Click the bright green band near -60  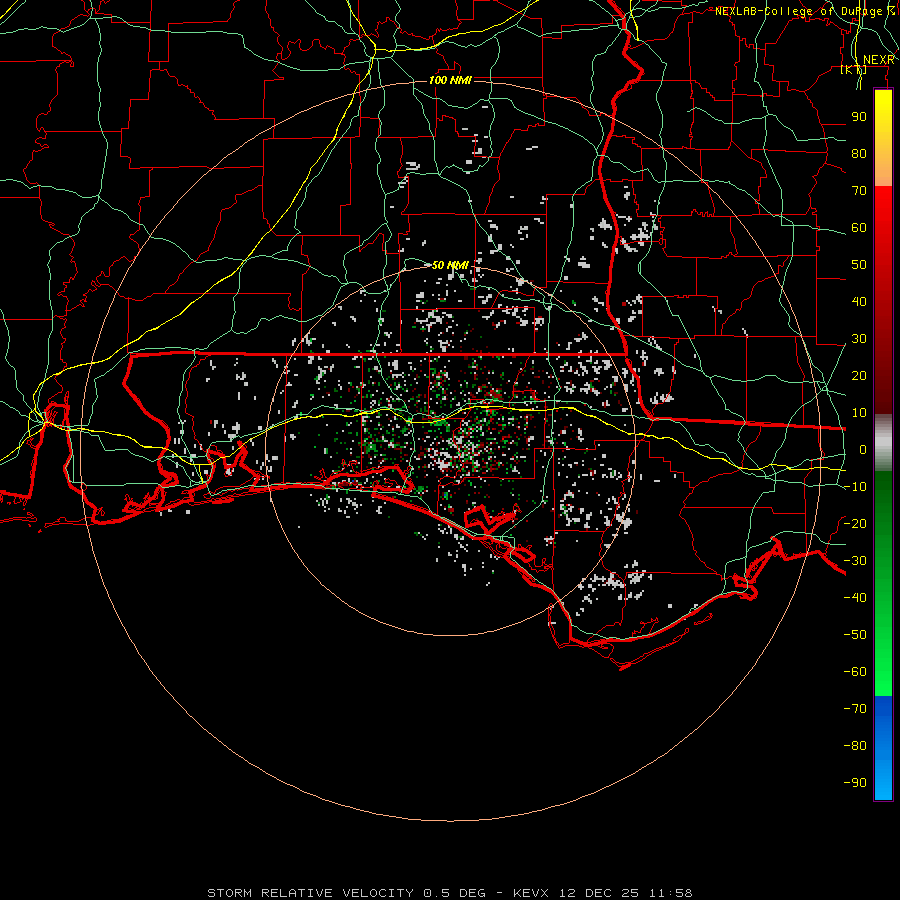coord(883,677)
